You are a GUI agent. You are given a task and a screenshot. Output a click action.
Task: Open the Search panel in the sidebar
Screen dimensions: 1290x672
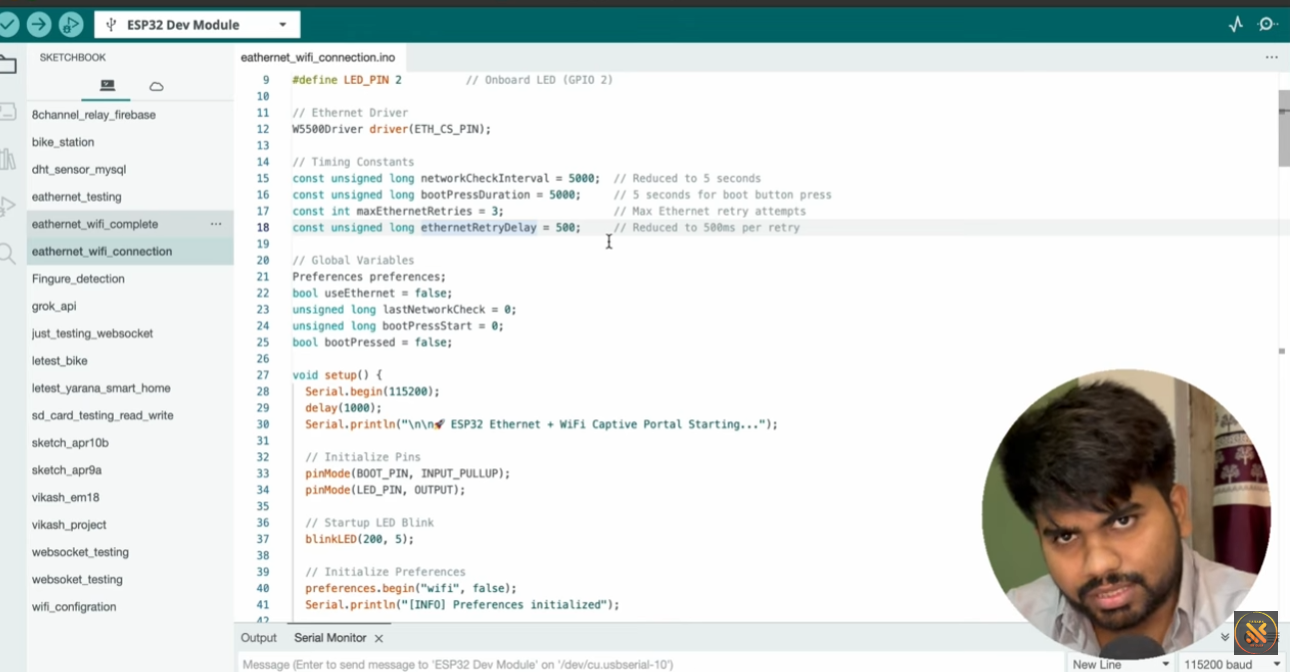(7, 254)
